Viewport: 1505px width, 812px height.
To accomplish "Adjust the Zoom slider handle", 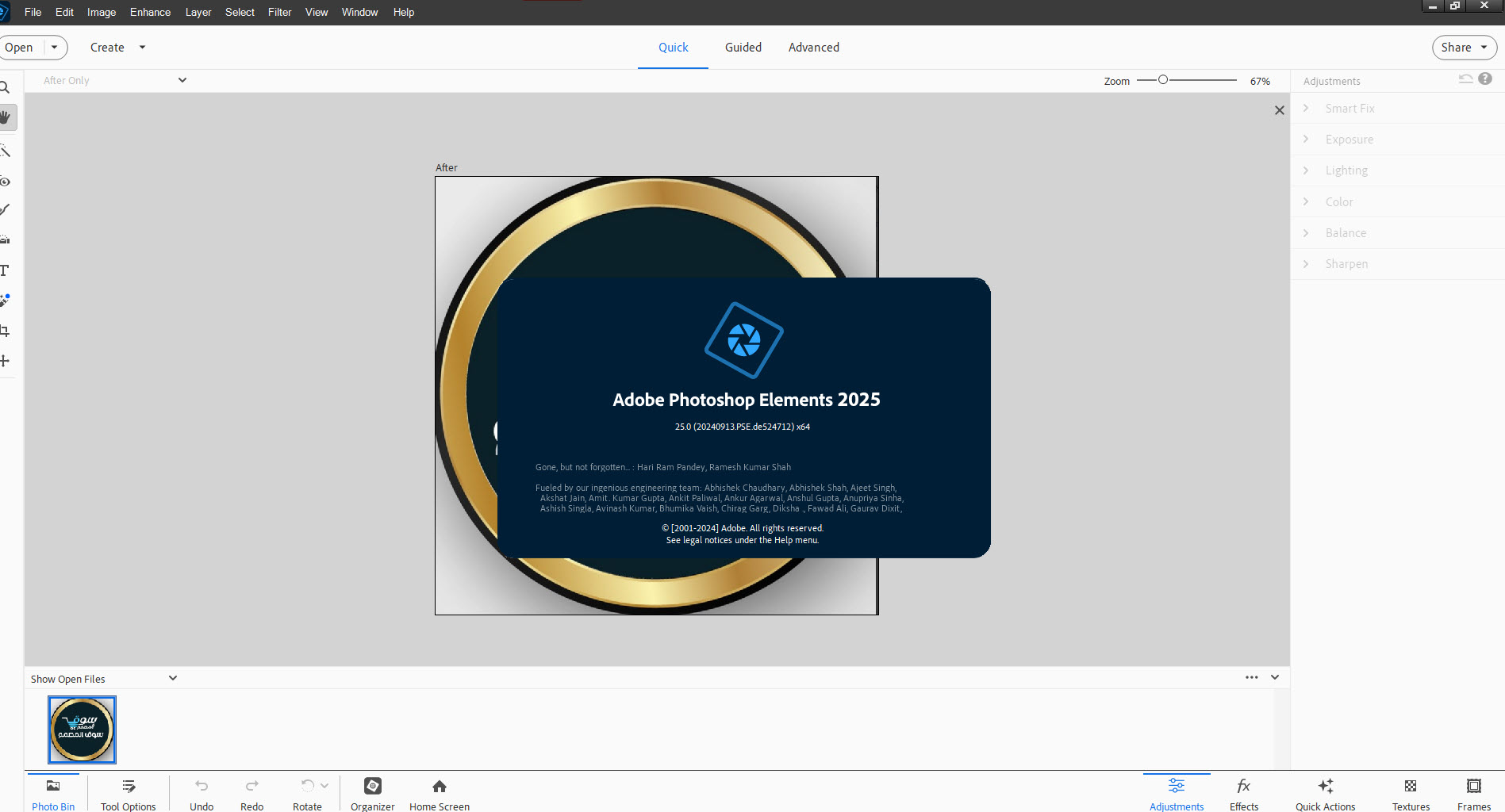I will coord(1163,80).
